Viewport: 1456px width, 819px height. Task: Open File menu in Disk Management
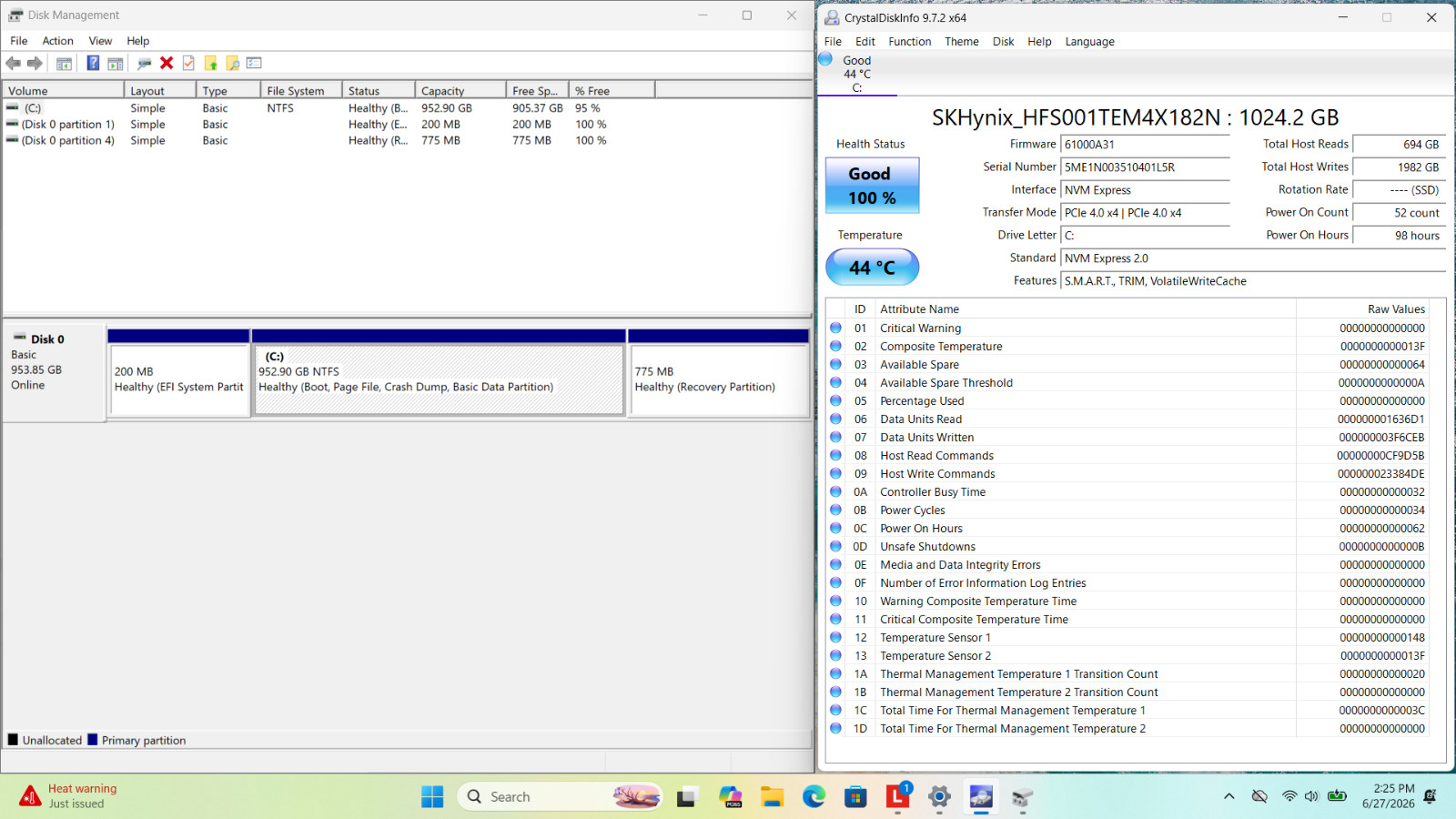tap(19, 41)
